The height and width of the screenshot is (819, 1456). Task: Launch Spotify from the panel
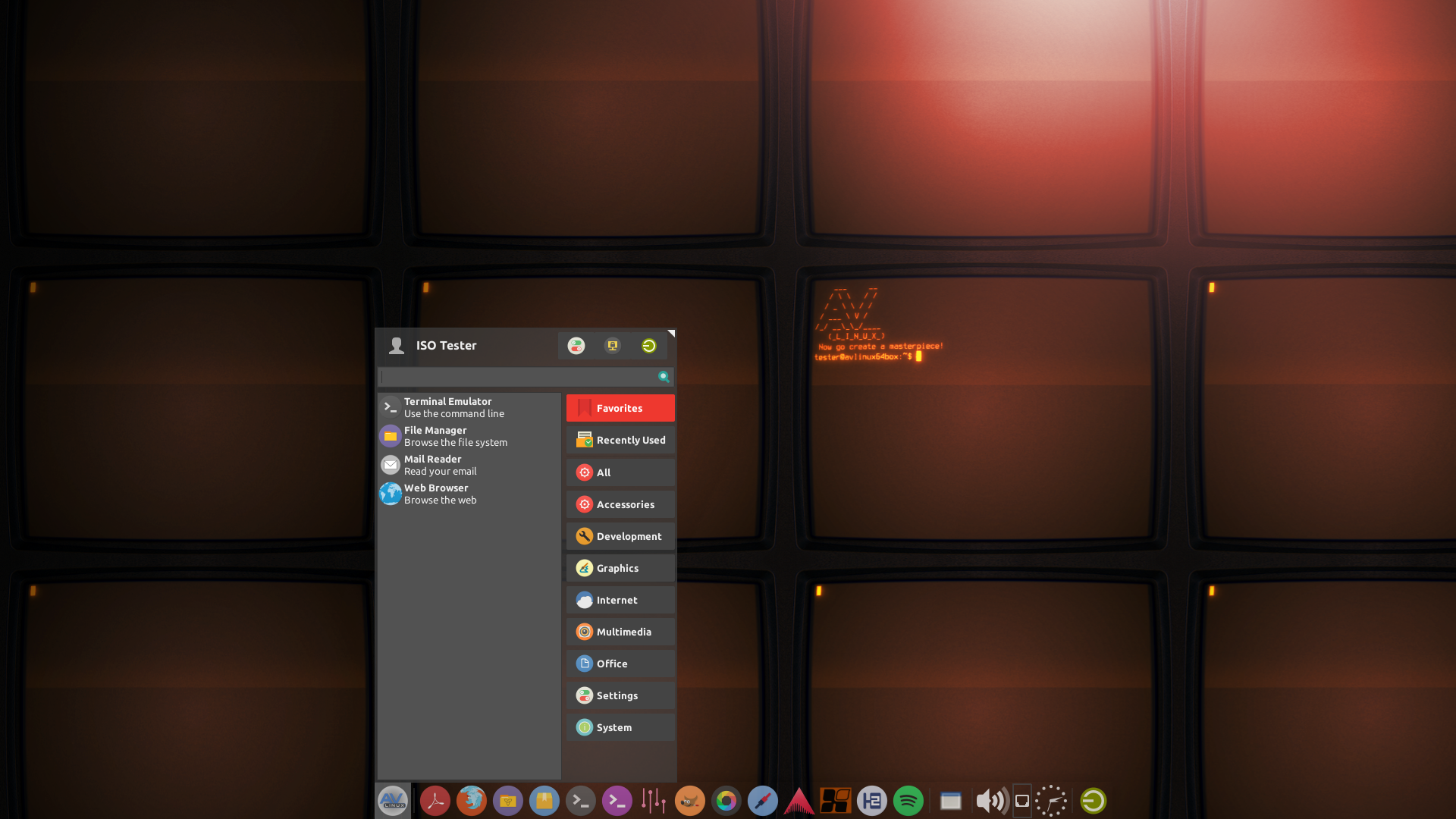click(908, 801)
